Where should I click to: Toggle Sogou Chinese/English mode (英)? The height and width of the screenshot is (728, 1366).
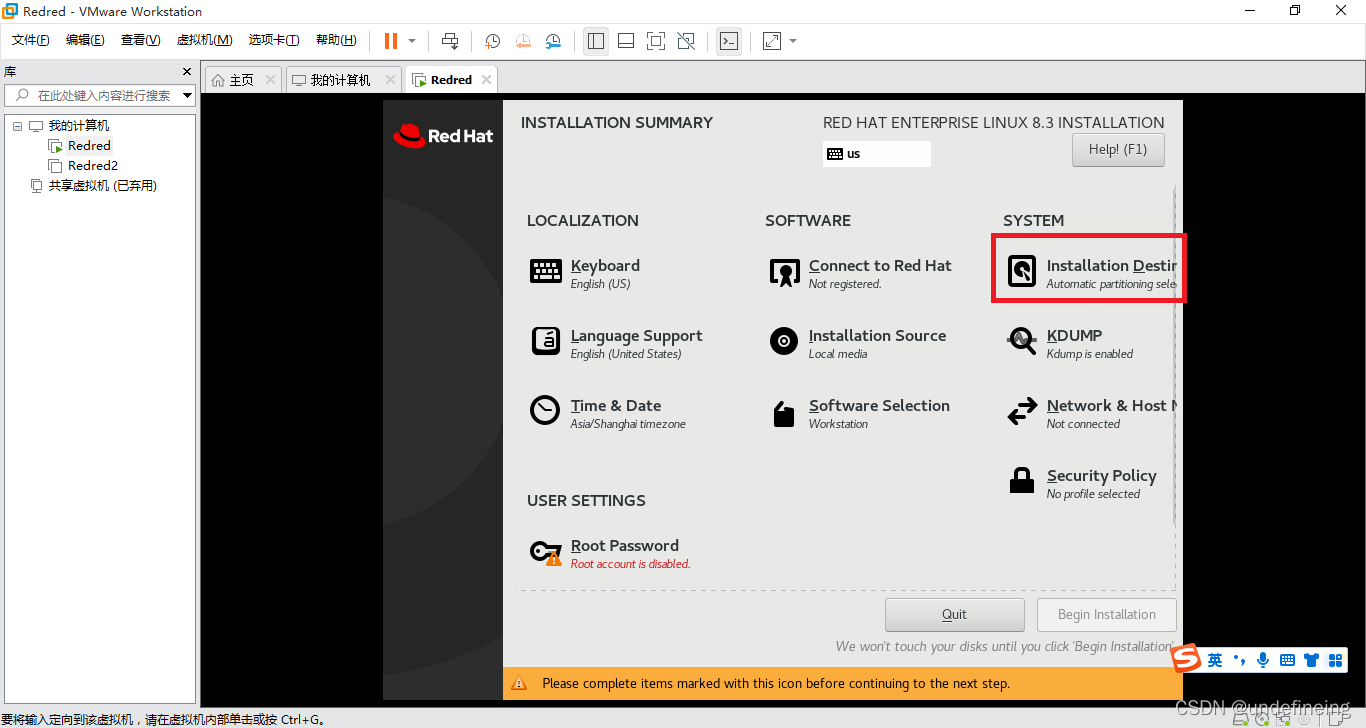pos(1215,660)
